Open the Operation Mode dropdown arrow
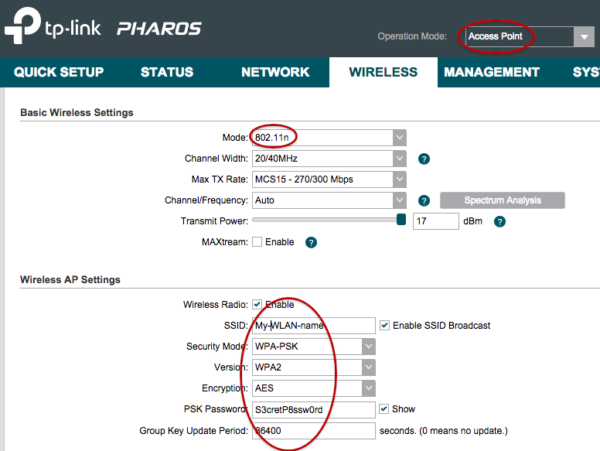600x451 pixels. [584, 37]
